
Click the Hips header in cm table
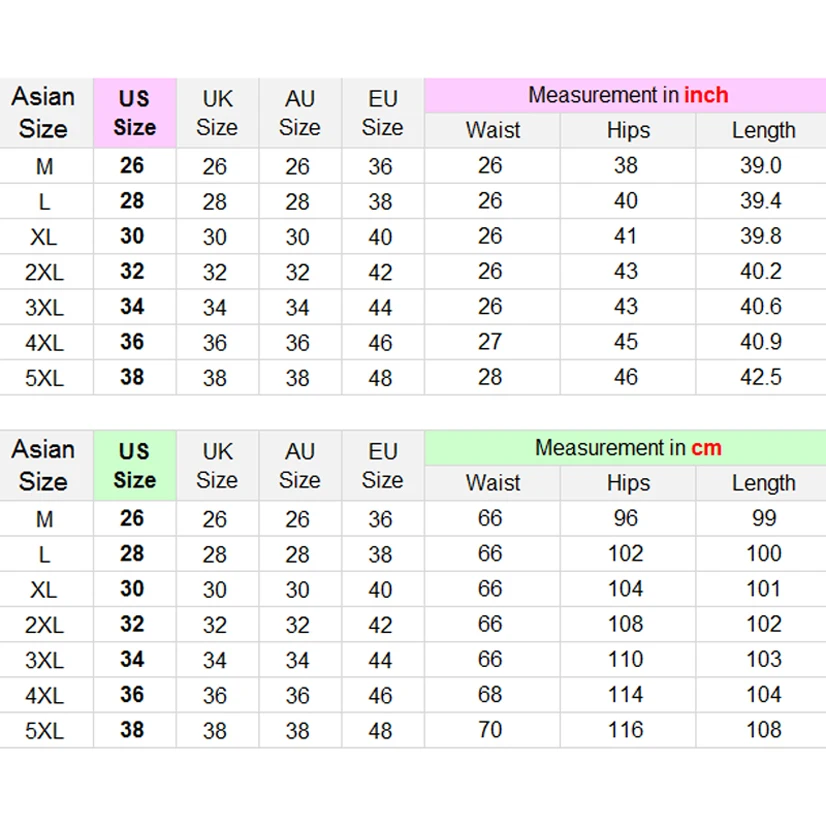tap(627, 483)
